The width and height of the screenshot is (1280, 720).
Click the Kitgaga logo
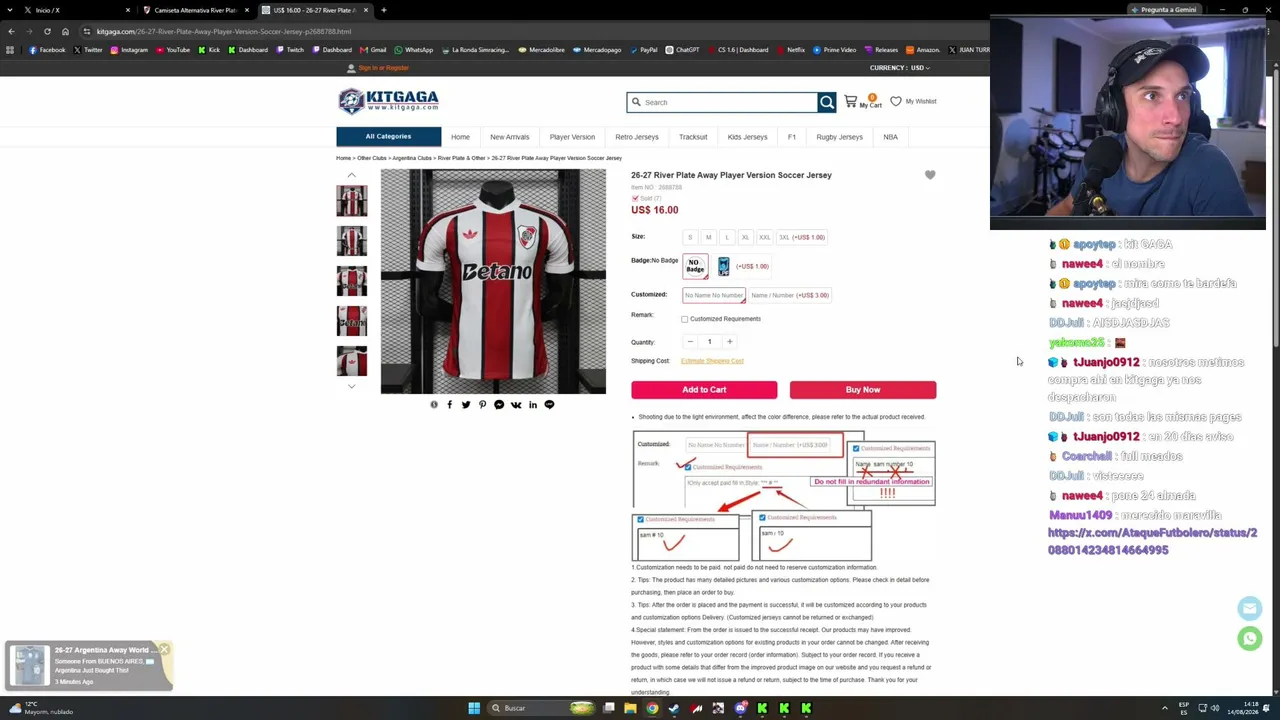(388, 101)
